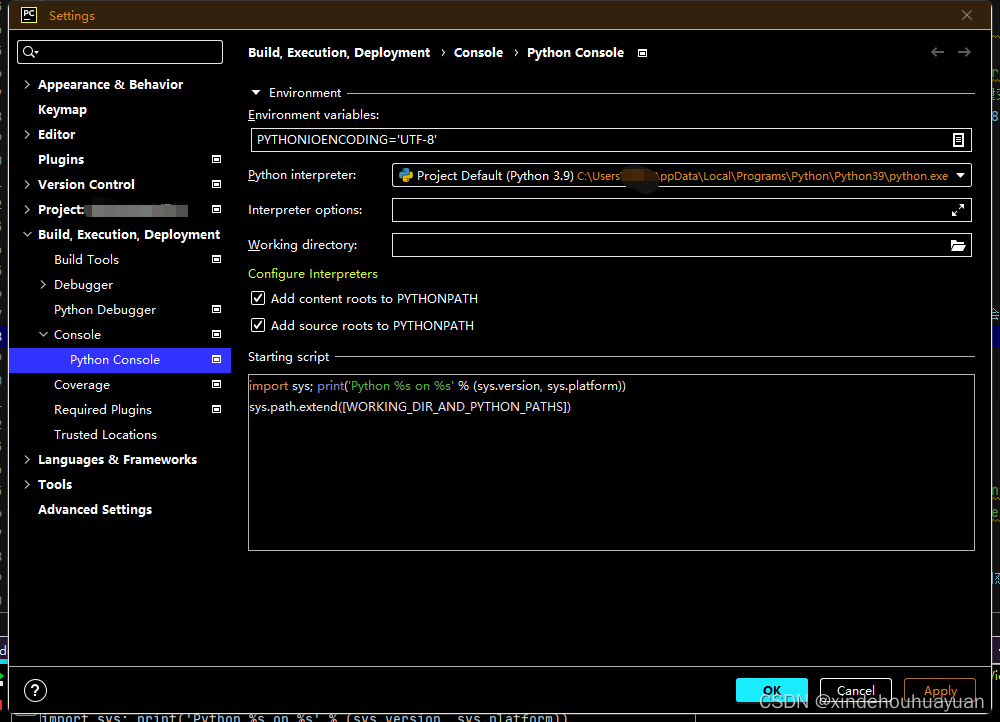
Task: Expand the Interpreter options field
Action: [957, 210]
